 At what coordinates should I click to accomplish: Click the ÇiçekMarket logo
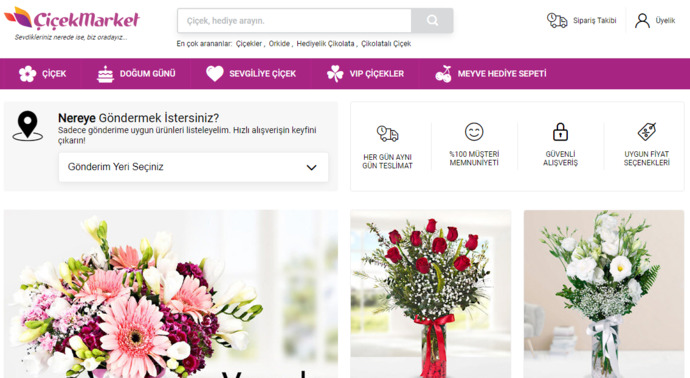72,19
